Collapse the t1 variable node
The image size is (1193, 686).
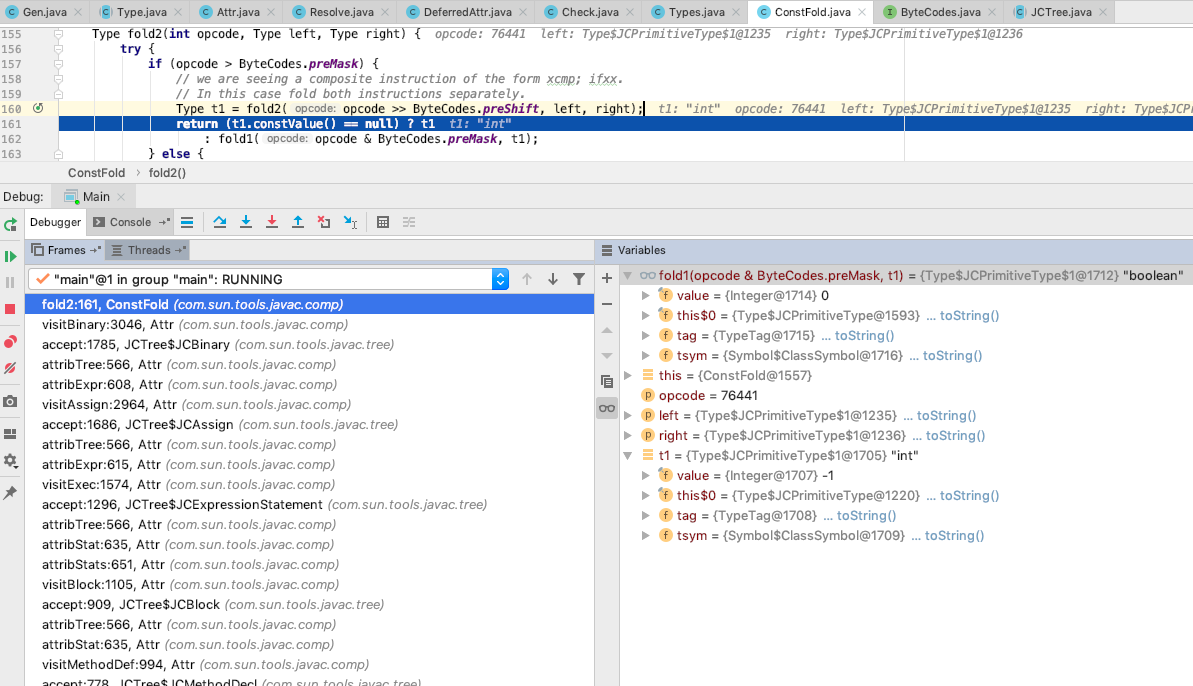pyautogui.click(x=628, y=456)
